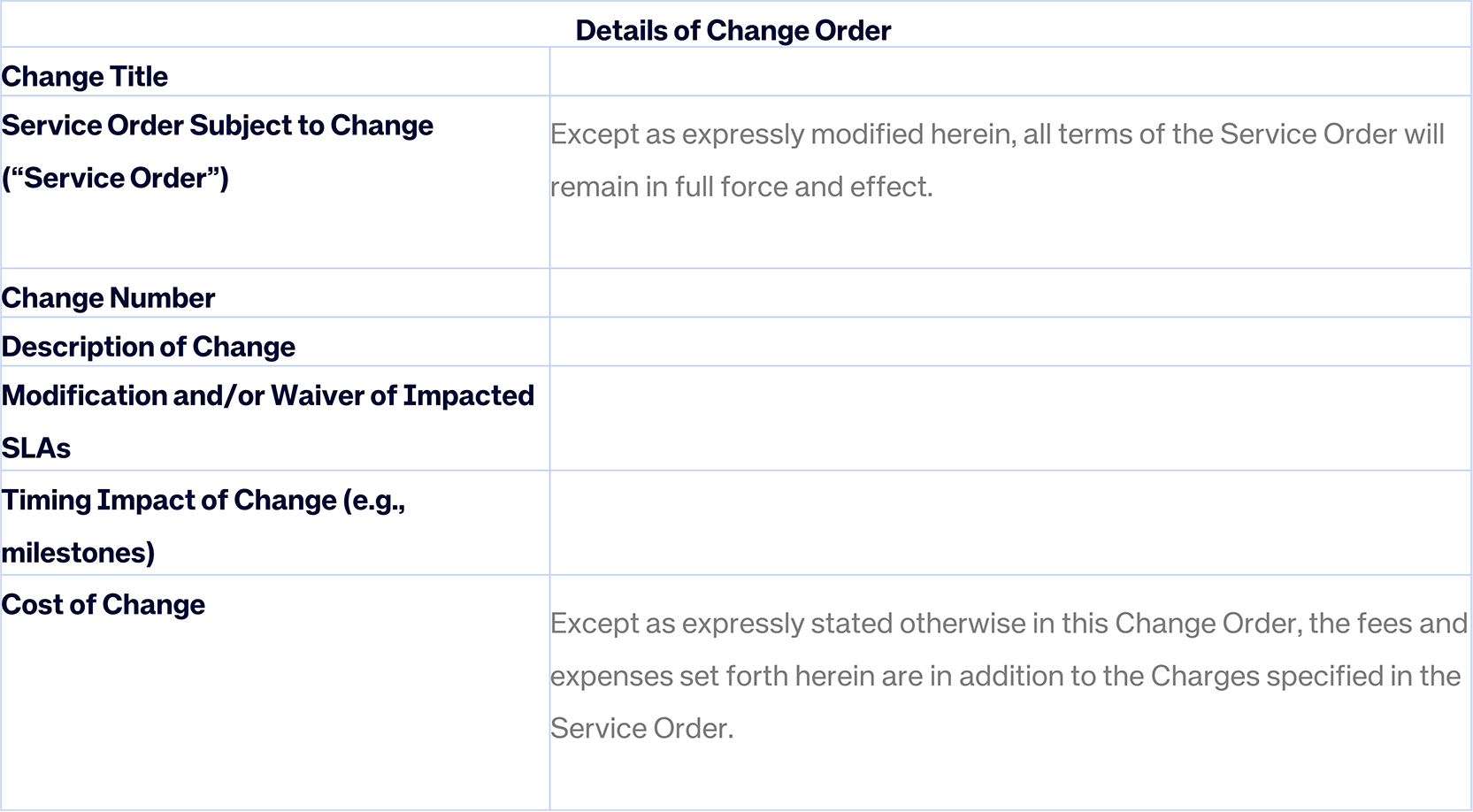
Task: Click the "Change Title" row label
Action: (85, 77)
